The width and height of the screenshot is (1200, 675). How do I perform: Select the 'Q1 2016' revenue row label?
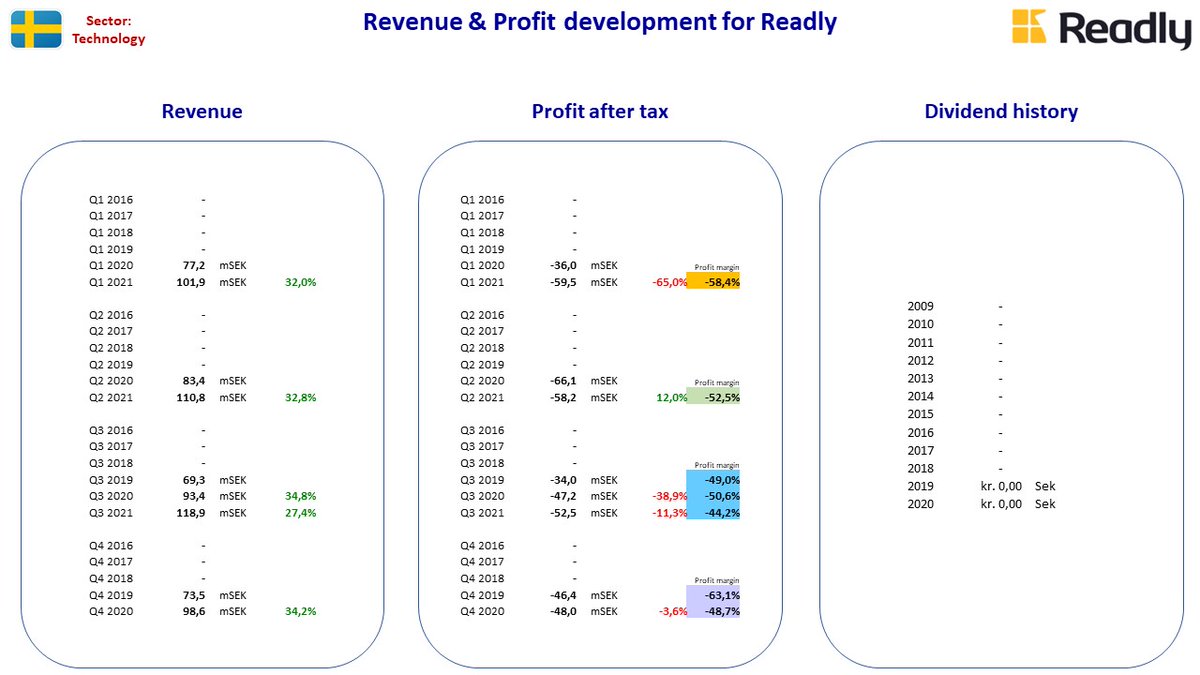tap(111, 200)
